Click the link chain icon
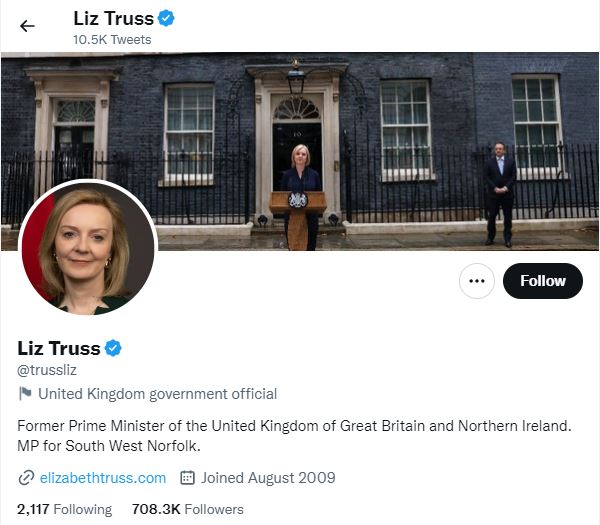600x525 pixels. 26,478
